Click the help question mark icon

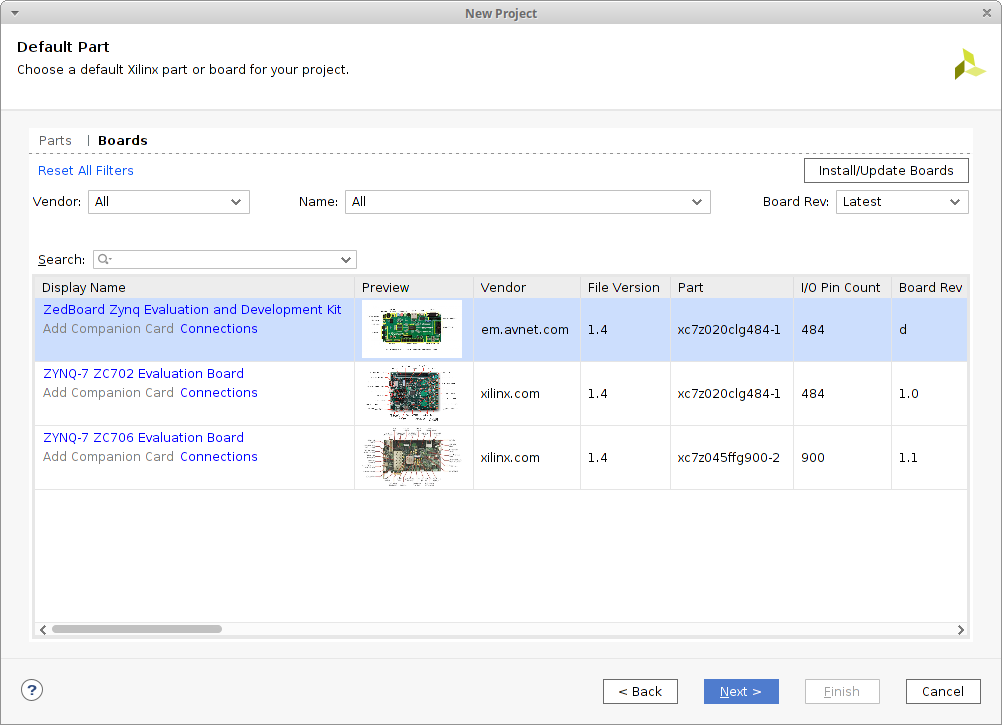click(32, 690)
